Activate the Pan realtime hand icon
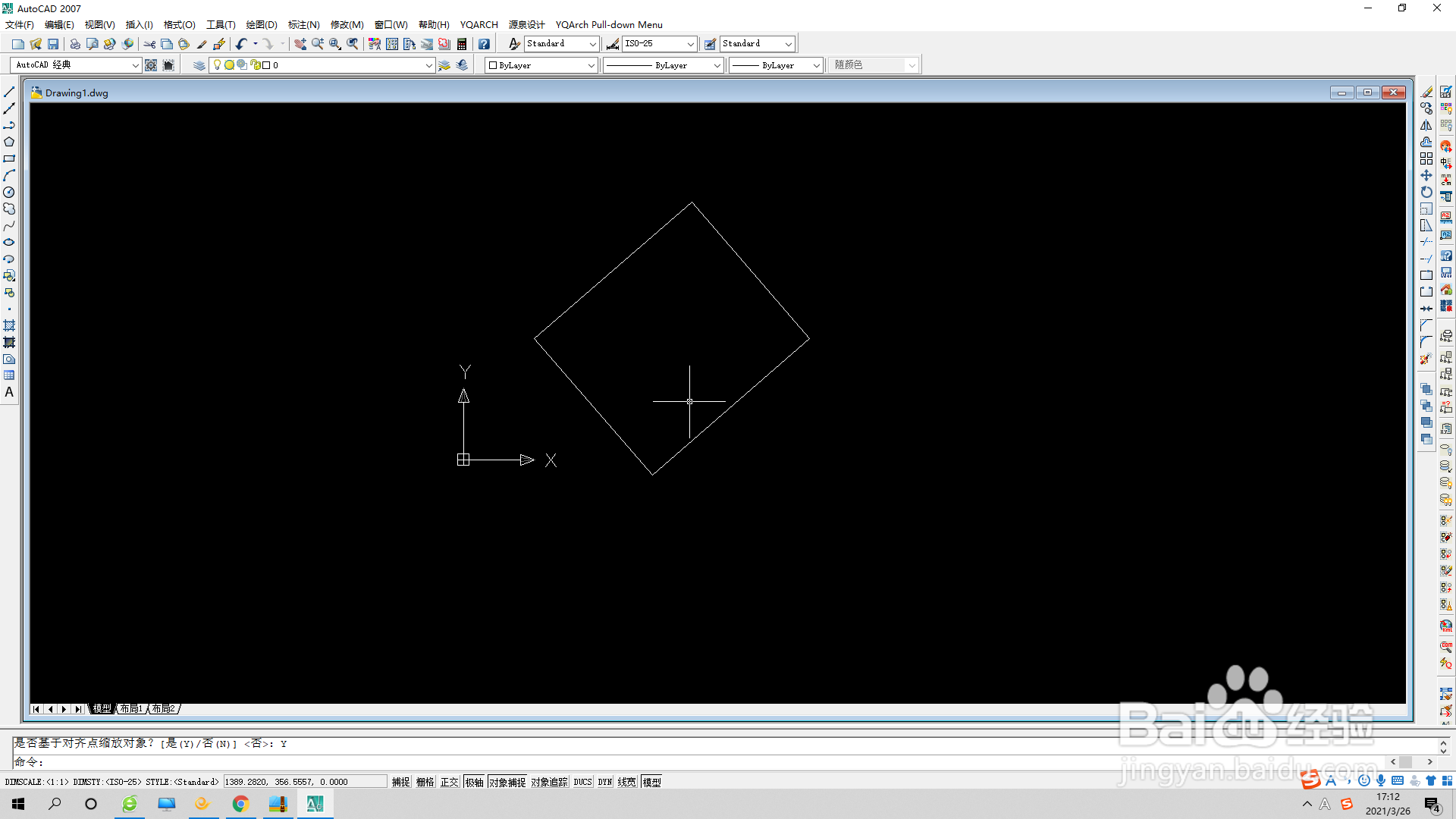This screenshot has width=1456, height=819. [x=300, y=44]
